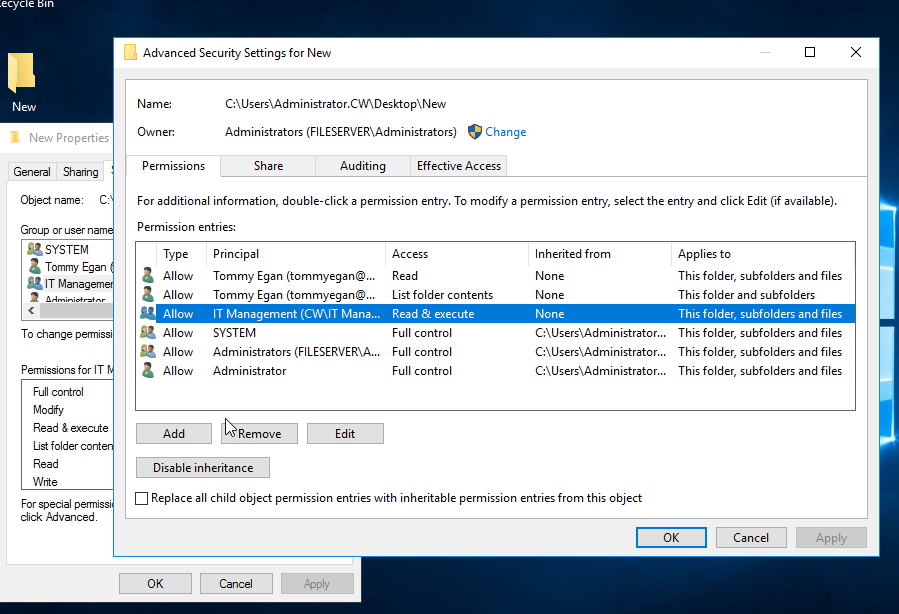Switch to the Effective Access tab

pos(459,166)
